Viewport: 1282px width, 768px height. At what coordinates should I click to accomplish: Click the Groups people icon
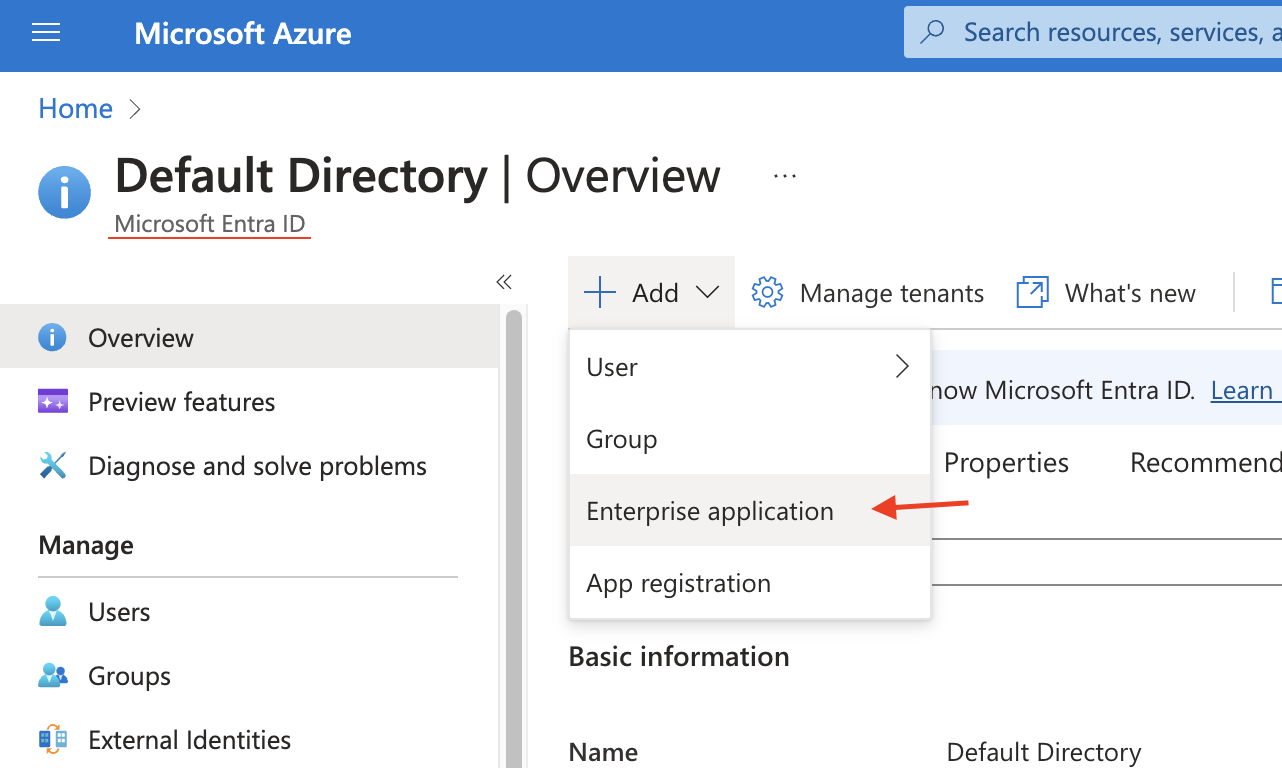[x=52, y=676]
